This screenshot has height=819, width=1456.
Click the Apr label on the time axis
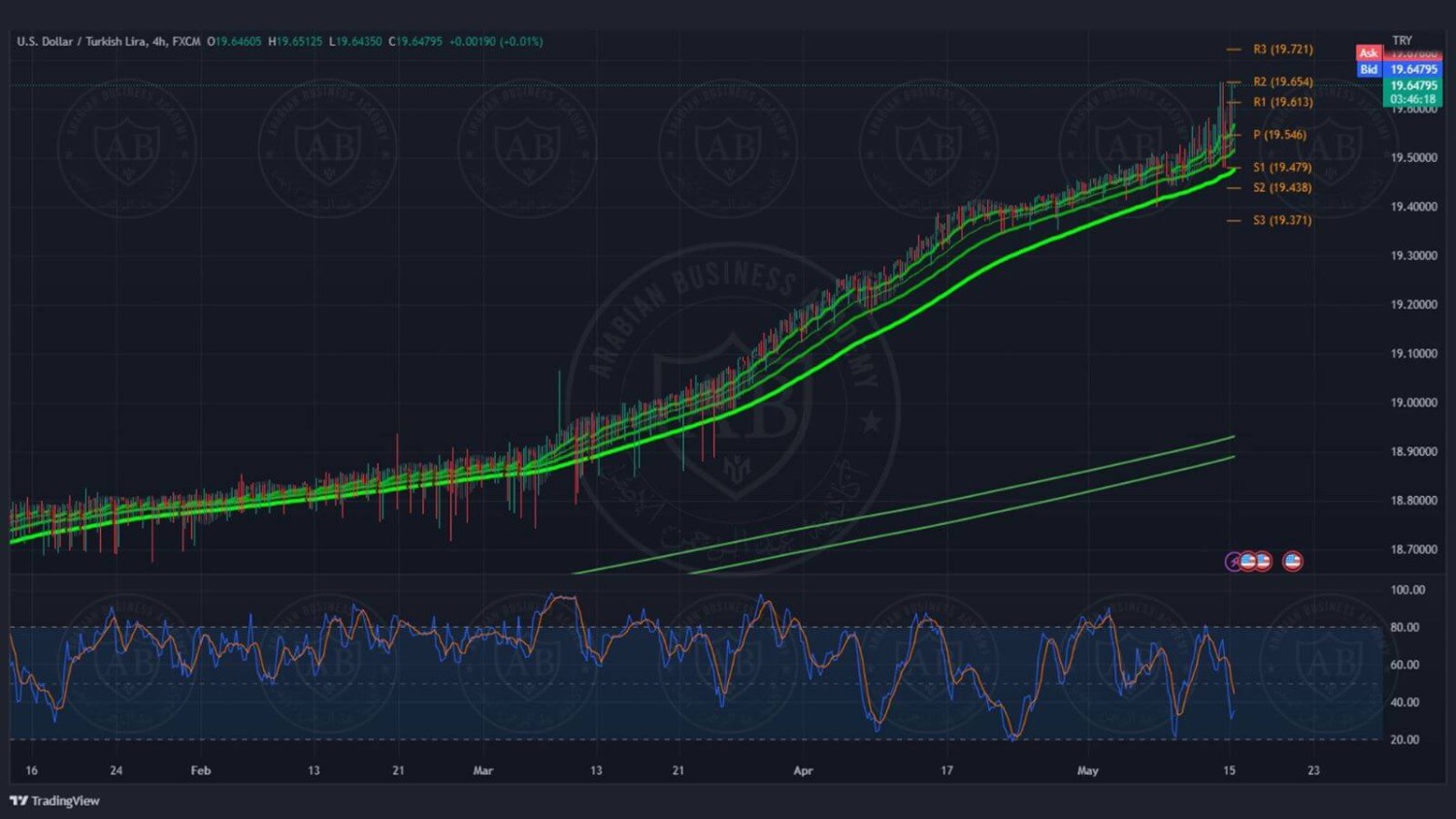[x=803, y=770]
